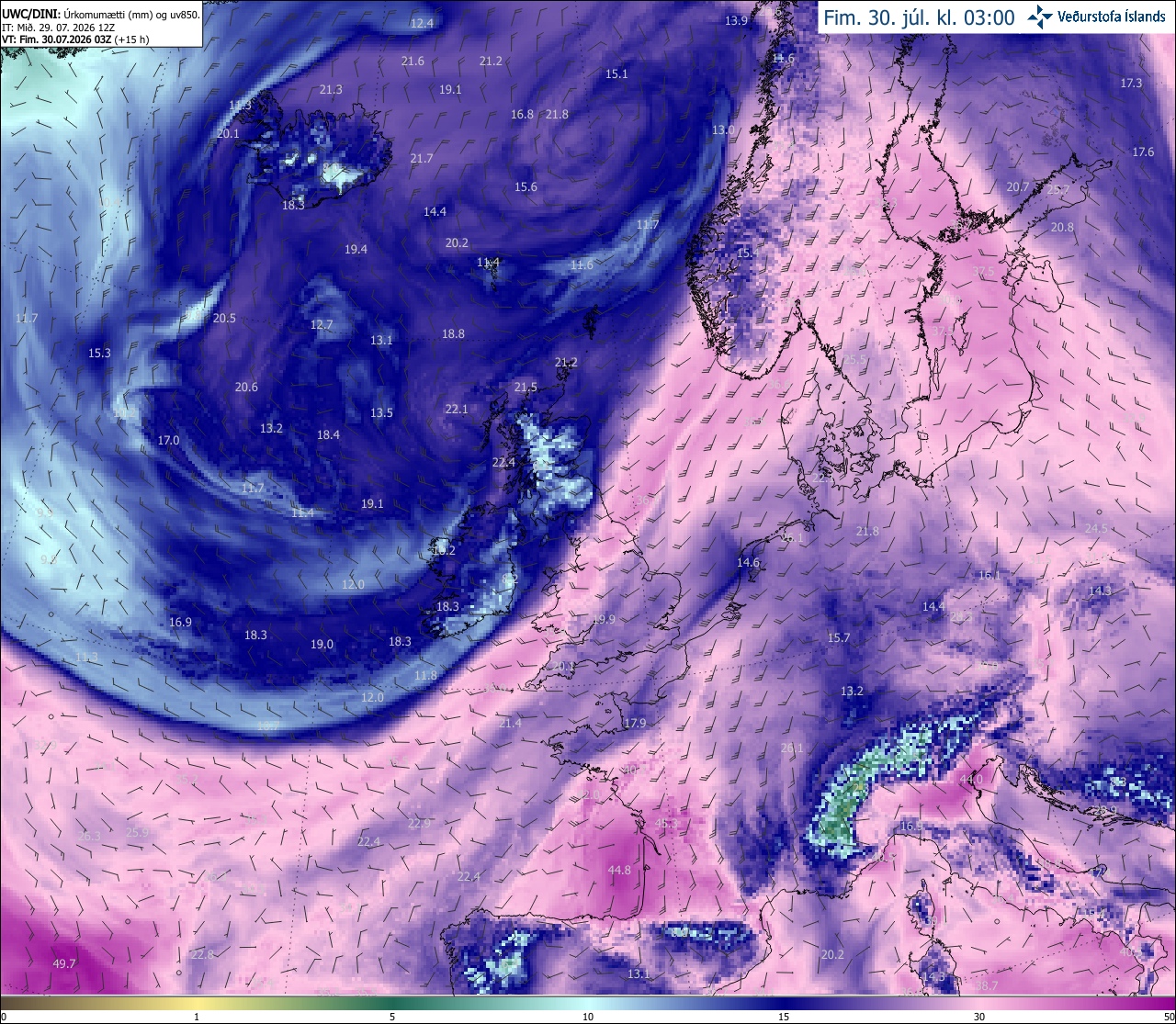Select the 22.1 value northwest of Scotland

pyautogui.click(x=457, y=409)
